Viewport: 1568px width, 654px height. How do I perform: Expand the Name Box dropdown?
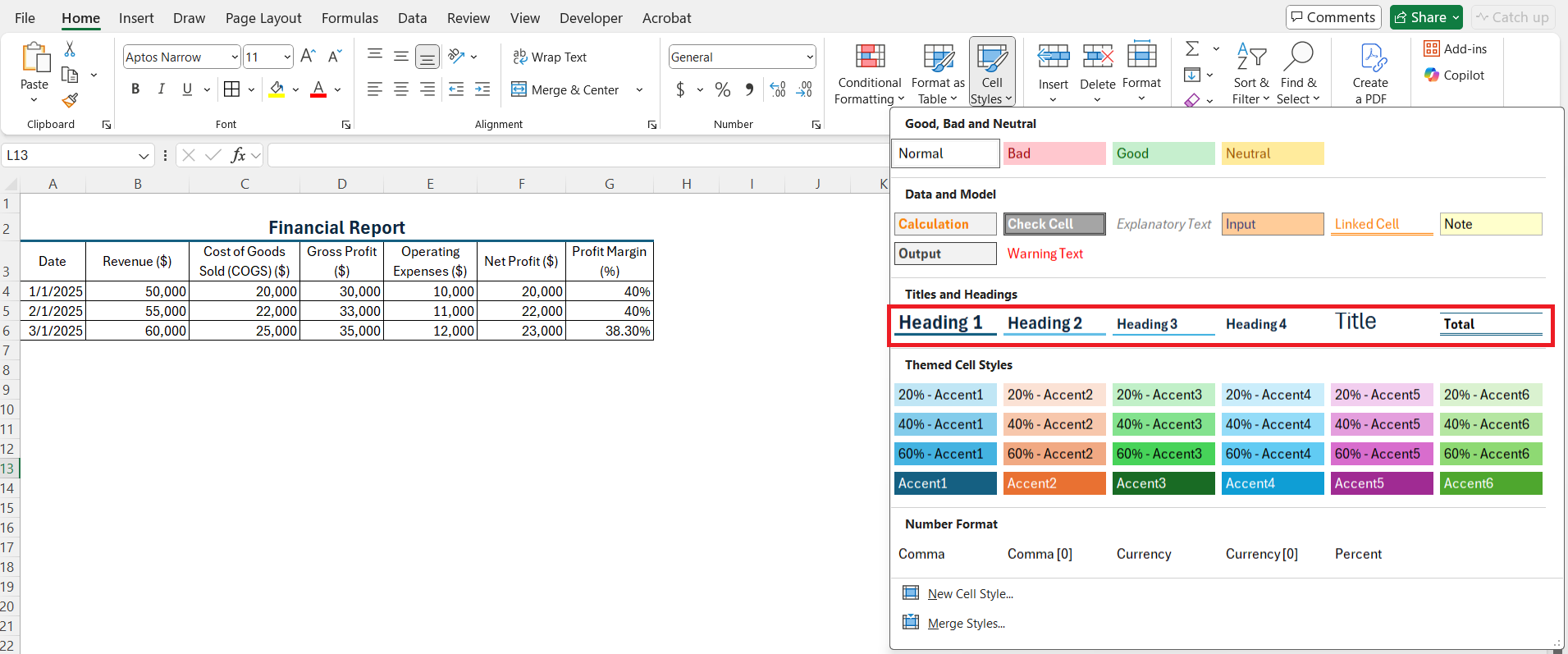point(144,155)
